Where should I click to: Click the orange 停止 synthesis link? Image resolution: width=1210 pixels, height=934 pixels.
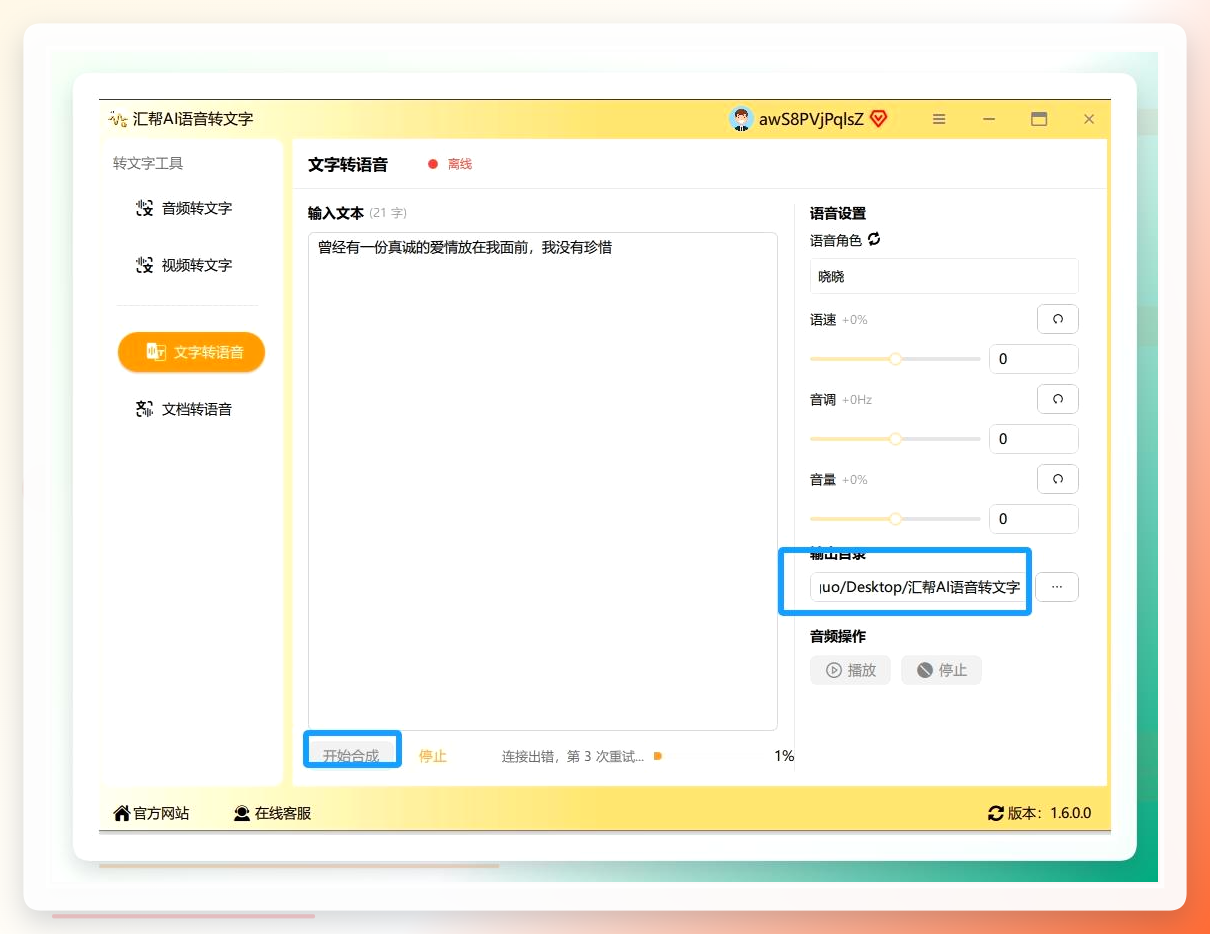point(433,756)
